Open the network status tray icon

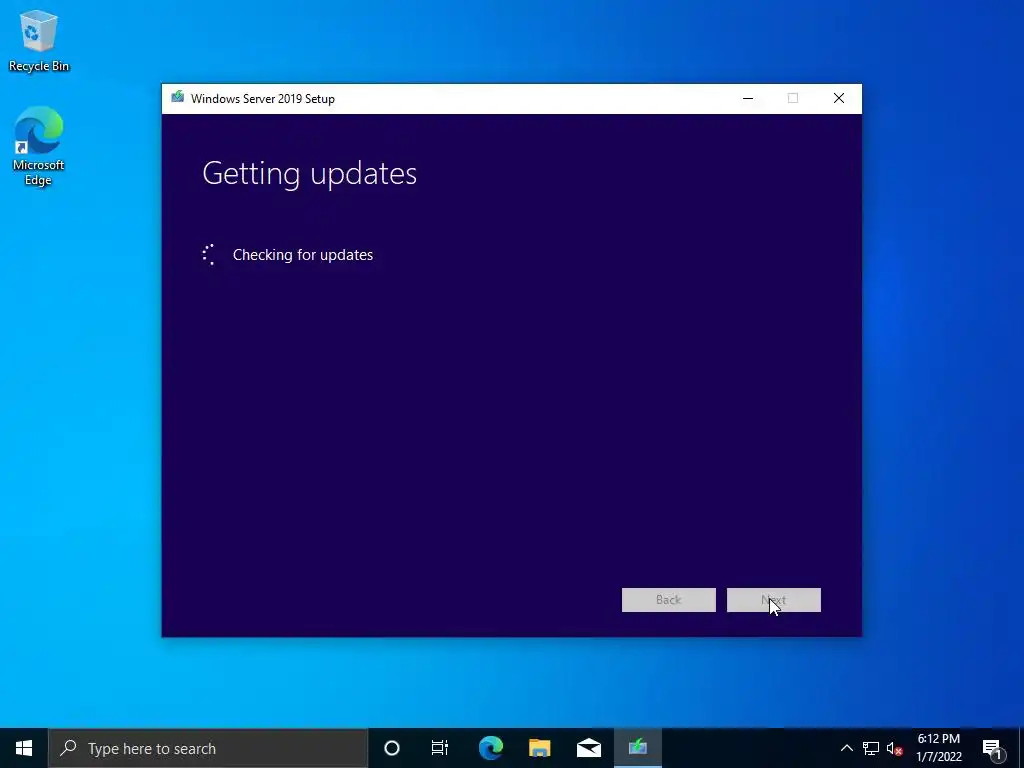[x=871, y=748]
